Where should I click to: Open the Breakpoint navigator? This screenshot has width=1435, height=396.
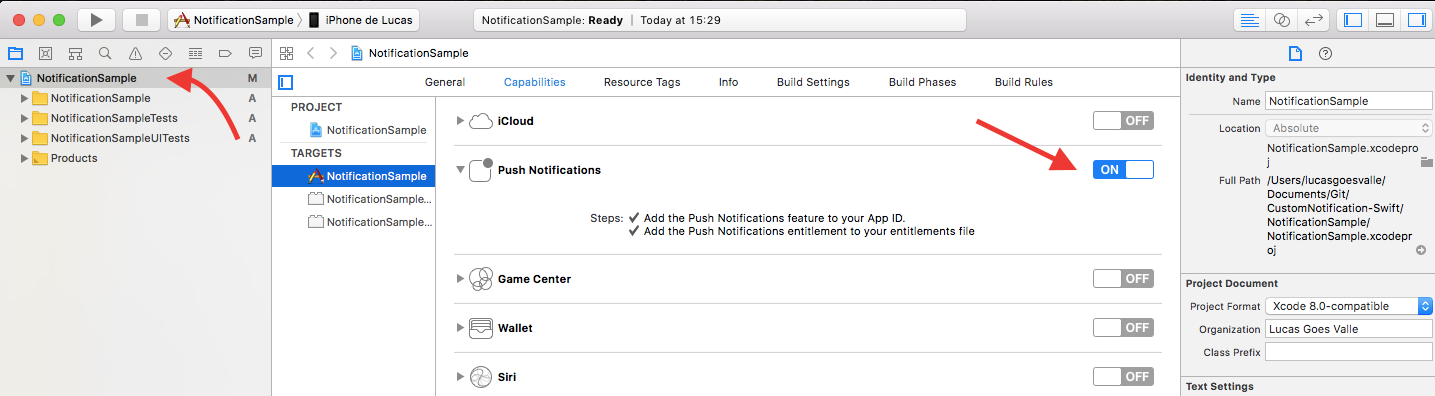tap(225, 53)
